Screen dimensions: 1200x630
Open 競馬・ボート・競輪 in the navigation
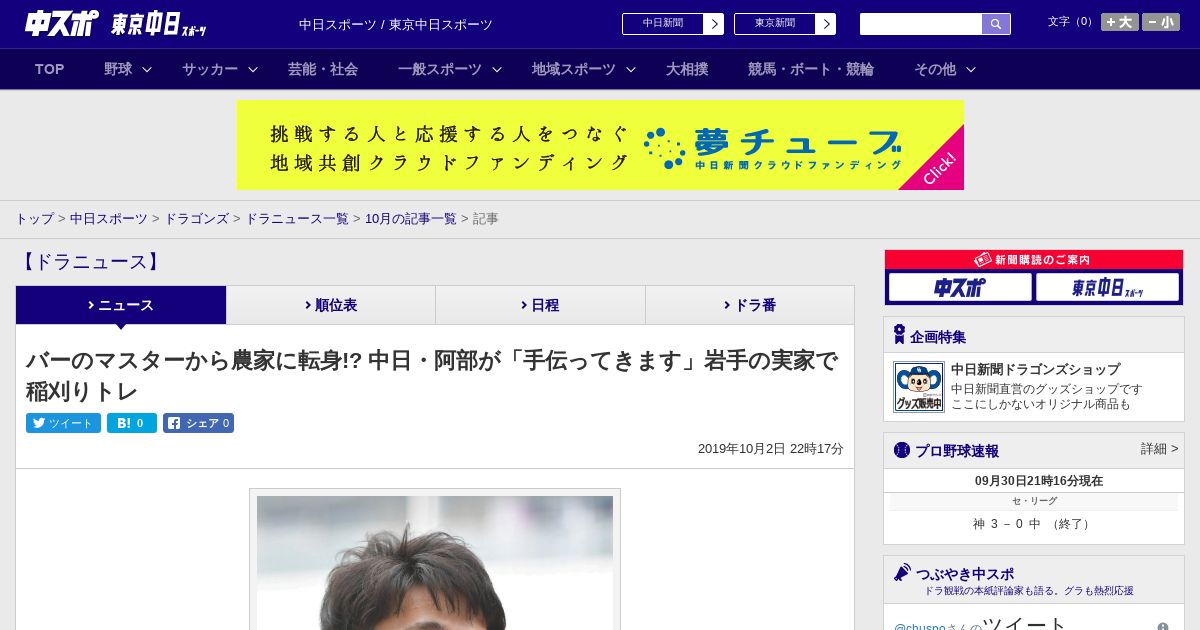pos(811,69)
